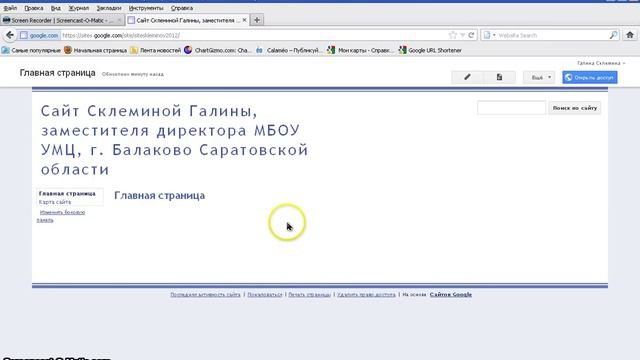
Task: Click the Изменить боковую панель link
Action: 61,216
